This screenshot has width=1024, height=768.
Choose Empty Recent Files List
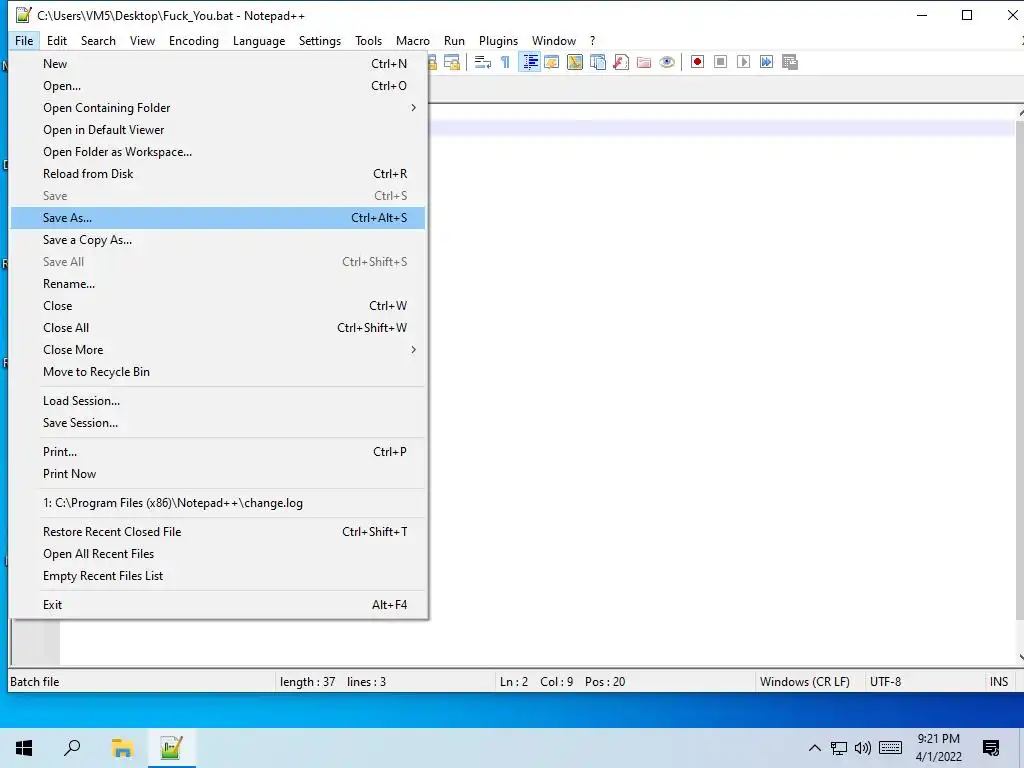[217, 576]
